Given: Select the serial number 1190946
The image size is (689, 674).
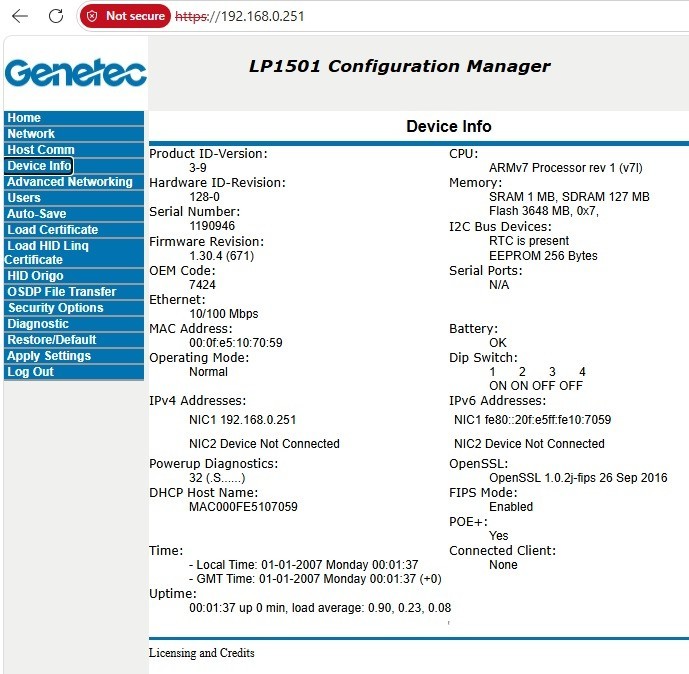Looking at the screenshot, I should coord(212,226).
